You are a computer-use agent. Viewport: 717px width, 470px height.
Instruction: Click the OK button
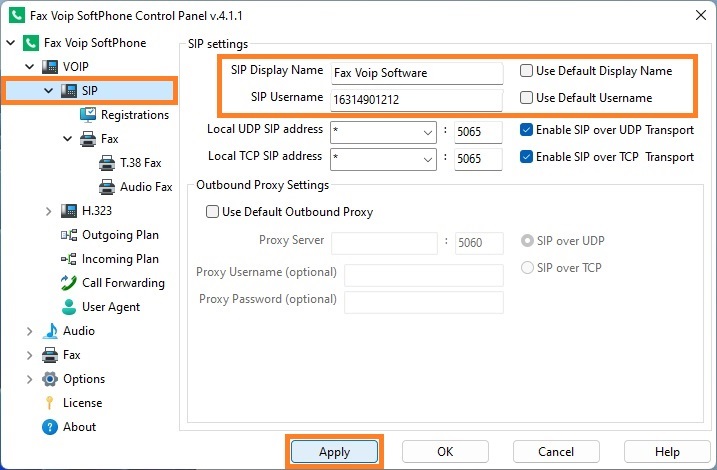click(x=445, y=452)
